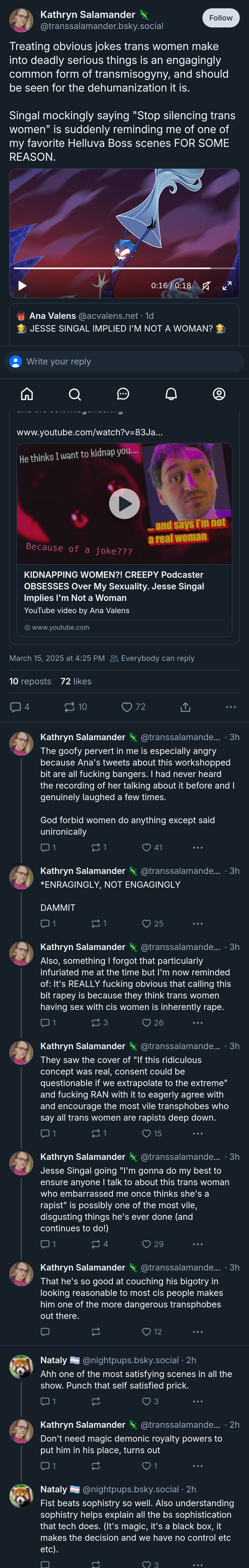The image size is (249, 1568).
Task: Open the Chat messages icon
Action: click(x=123, y=395)
